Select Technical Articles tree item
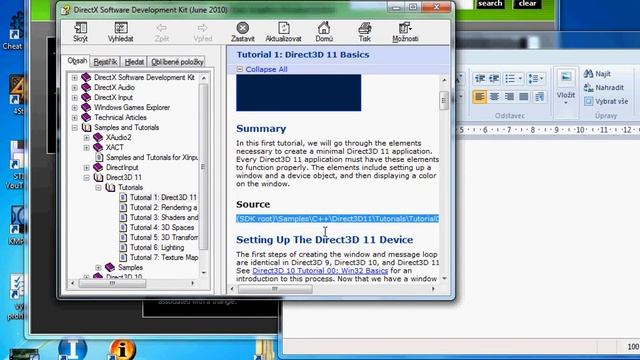The width and height of the screenshot is (640, 360). 120,118
